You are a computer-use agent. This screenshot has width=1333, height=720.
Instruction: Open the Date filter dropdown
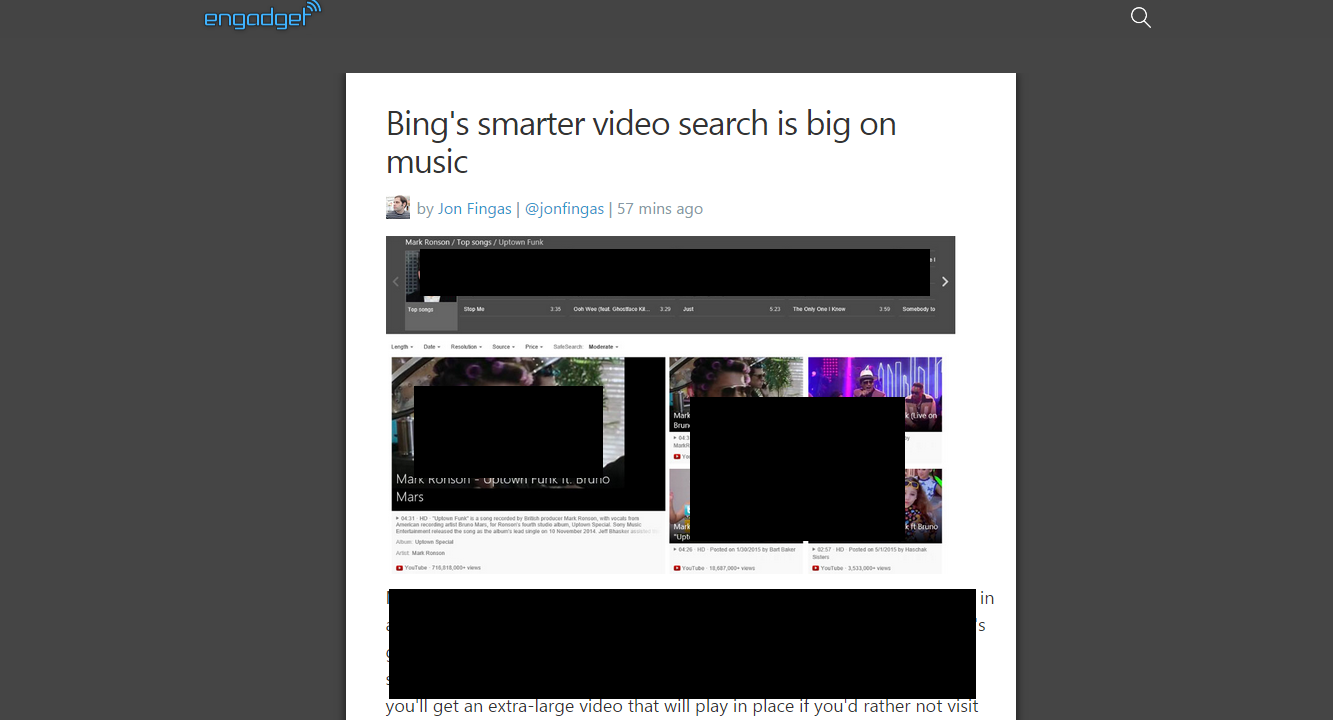coord(432,347)
